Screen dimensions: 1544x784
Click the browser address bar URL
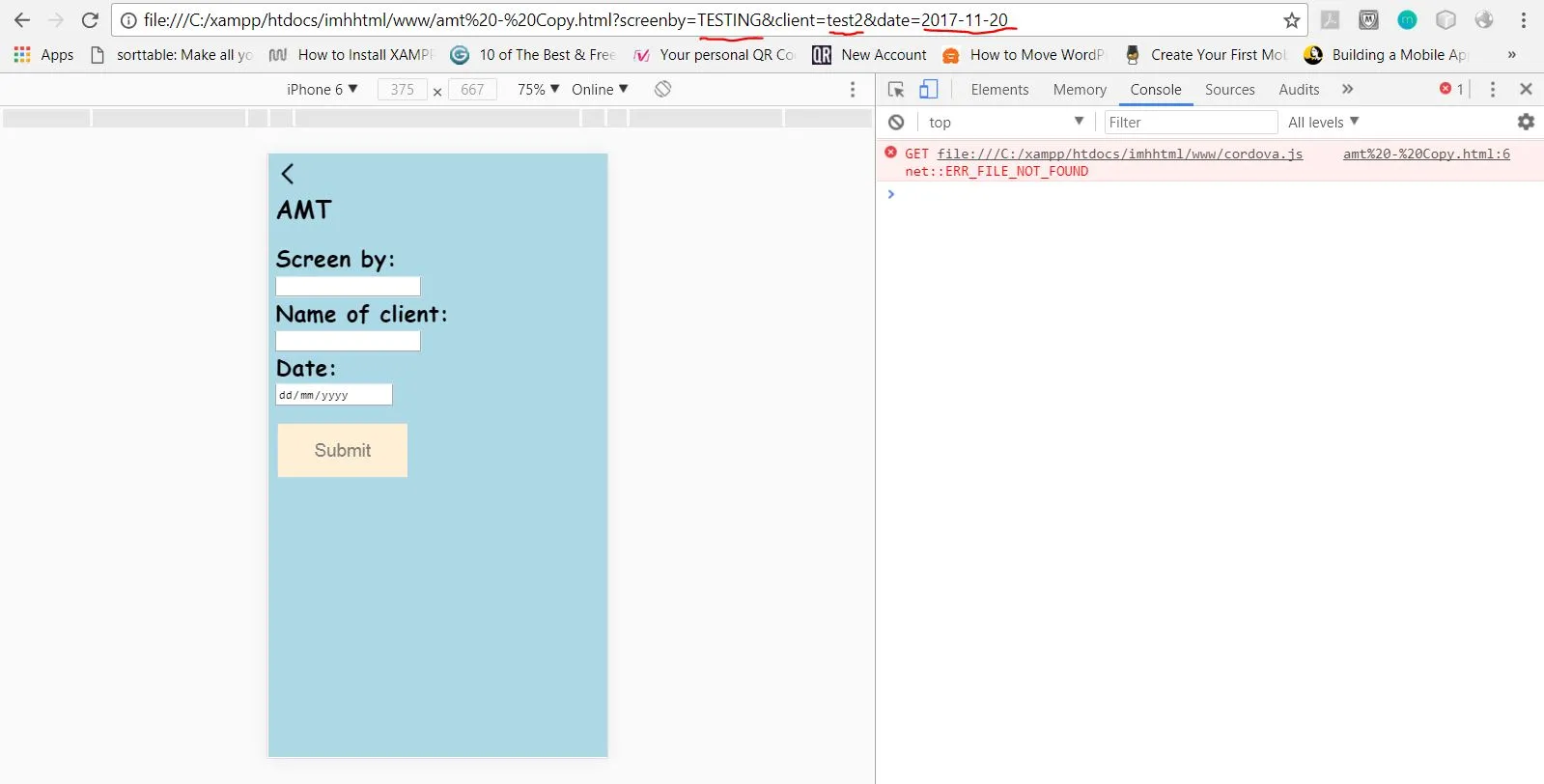(575, 20)
